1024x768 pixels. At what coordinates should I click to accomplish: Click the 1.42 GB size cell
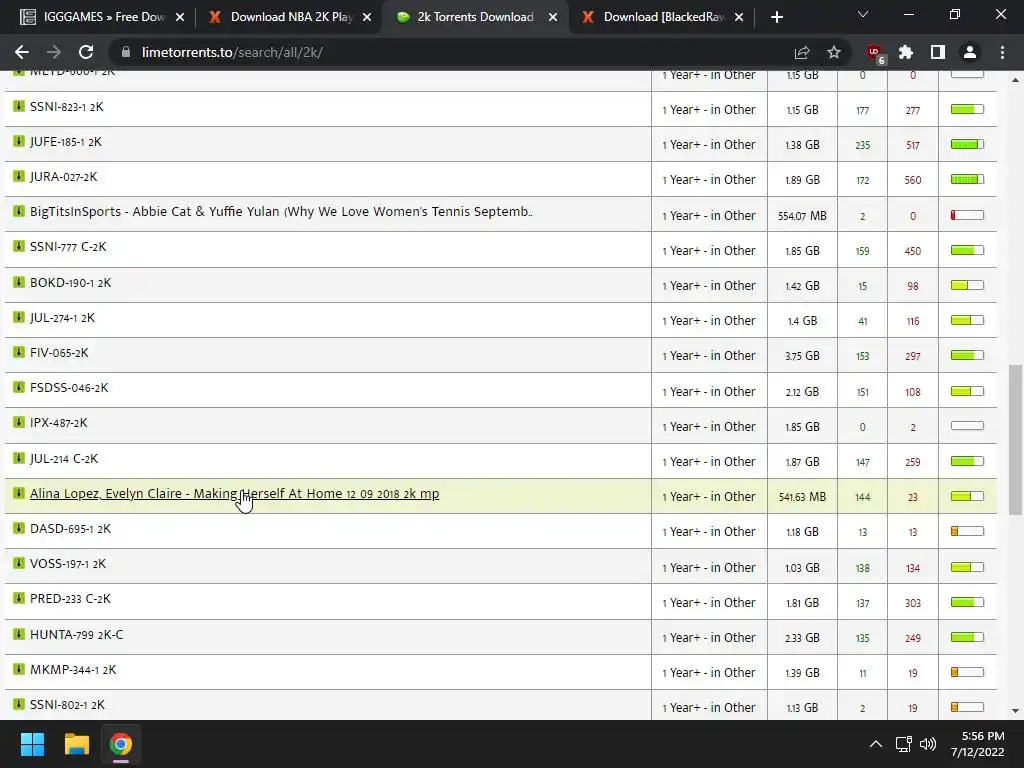point(802,286)
